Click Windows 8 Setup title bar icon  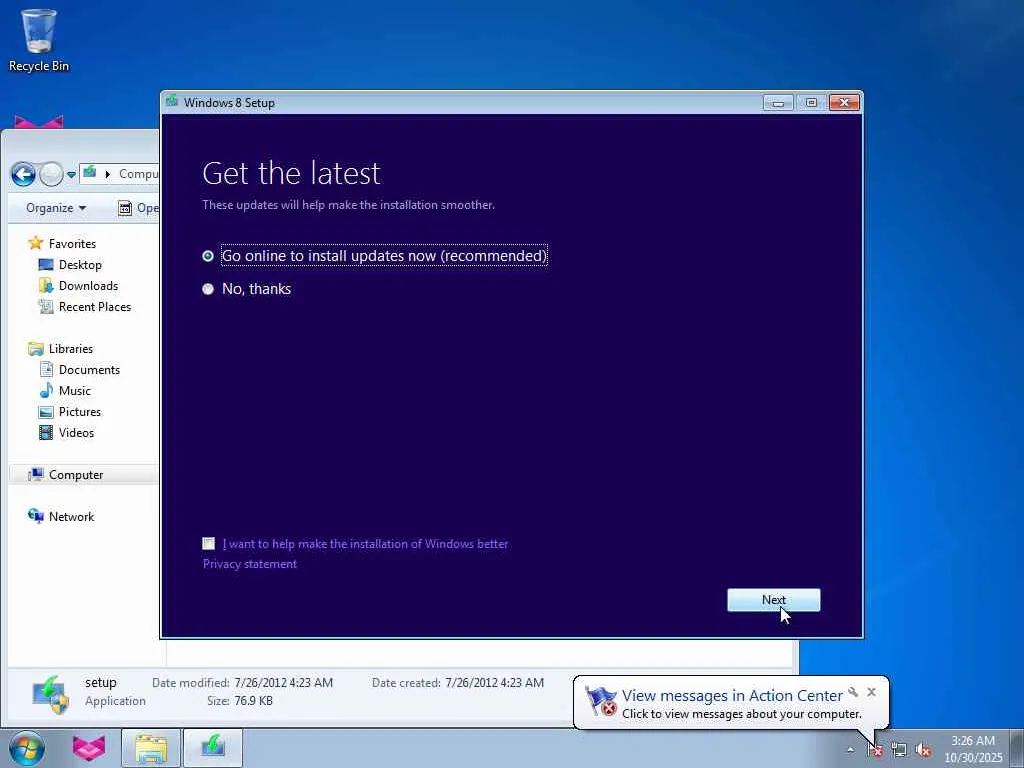pyautogui.click(x=172, y=101)
